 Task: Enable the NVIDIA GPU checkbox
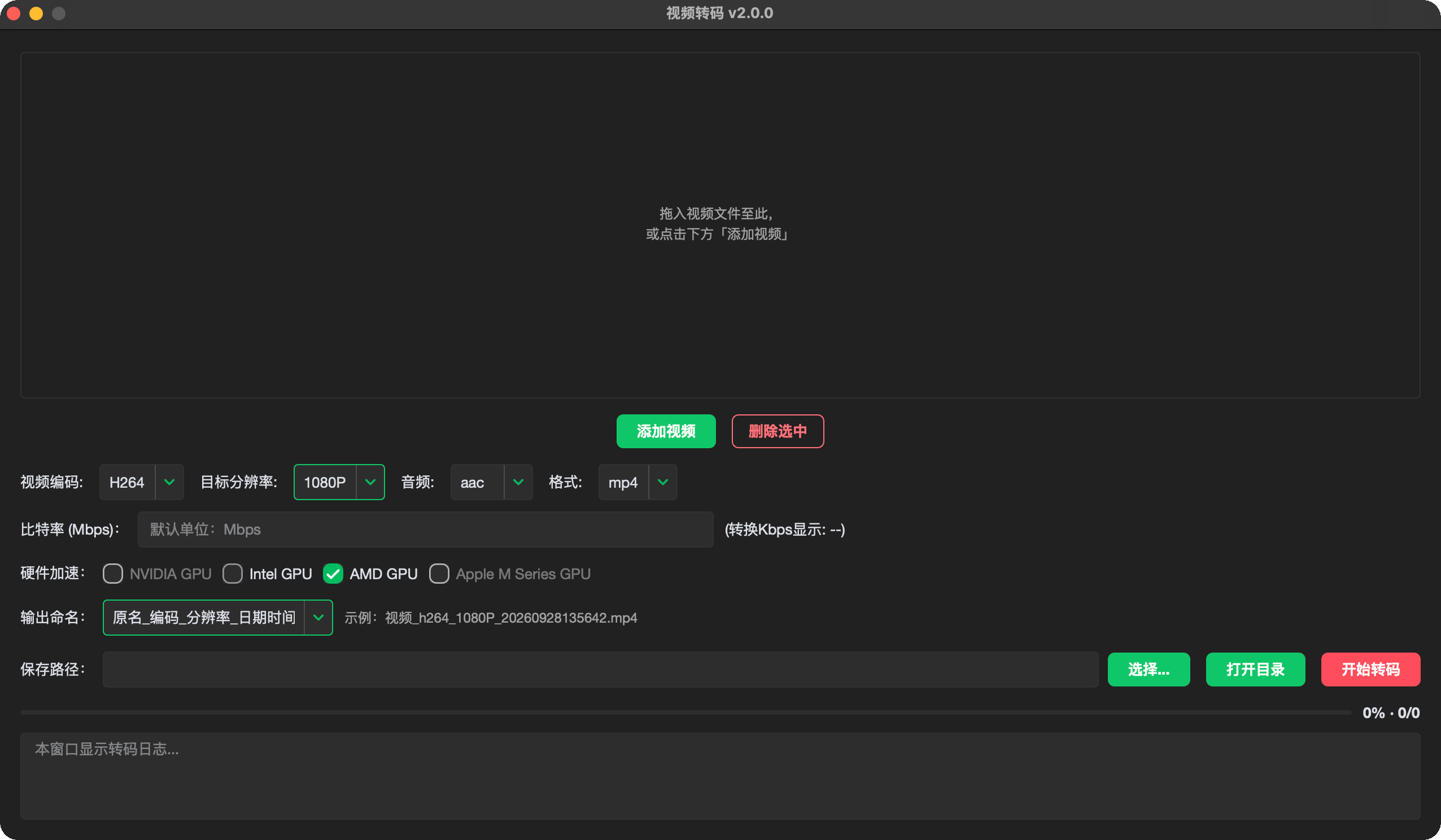pos(113,574)
